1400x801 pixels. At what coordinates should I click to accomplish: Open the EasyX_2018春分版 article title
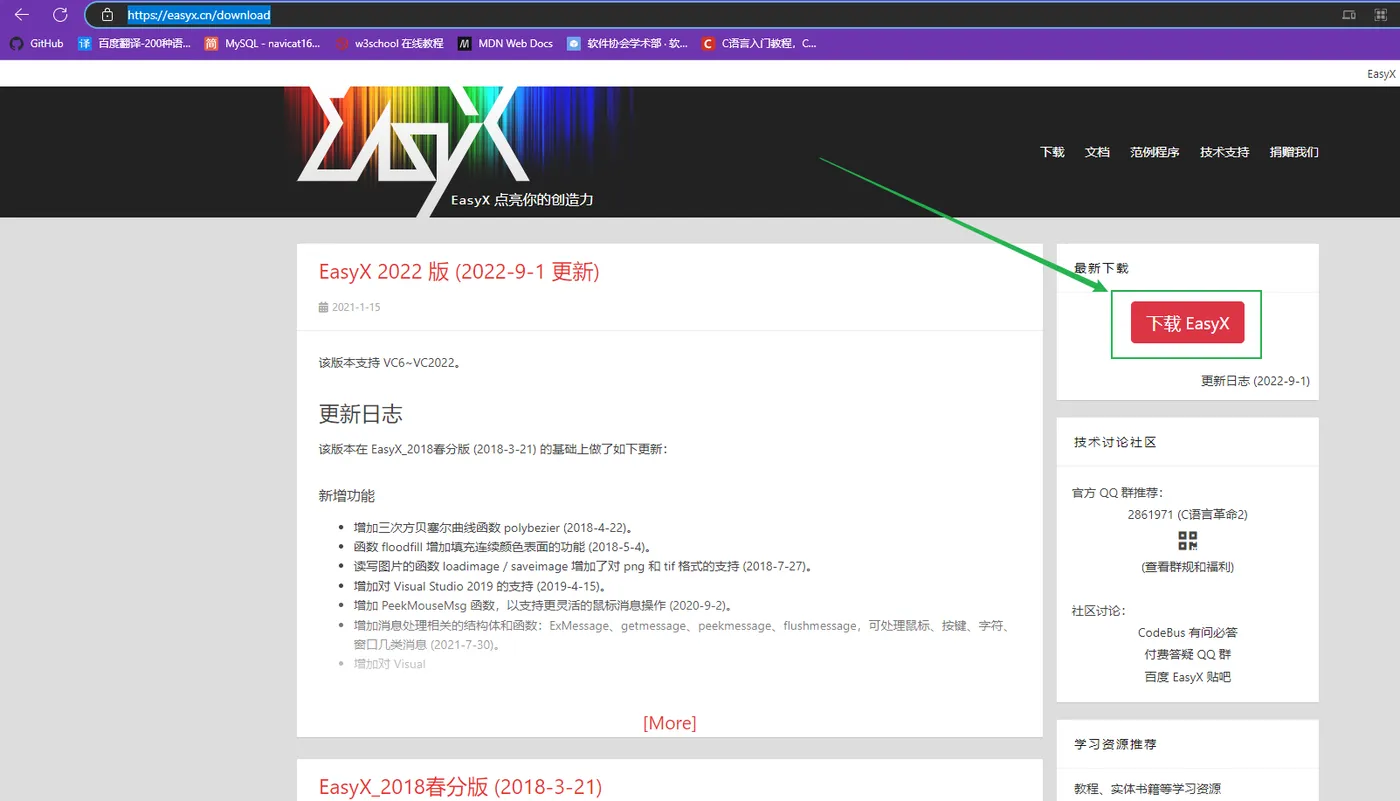[x=460, y=787]
